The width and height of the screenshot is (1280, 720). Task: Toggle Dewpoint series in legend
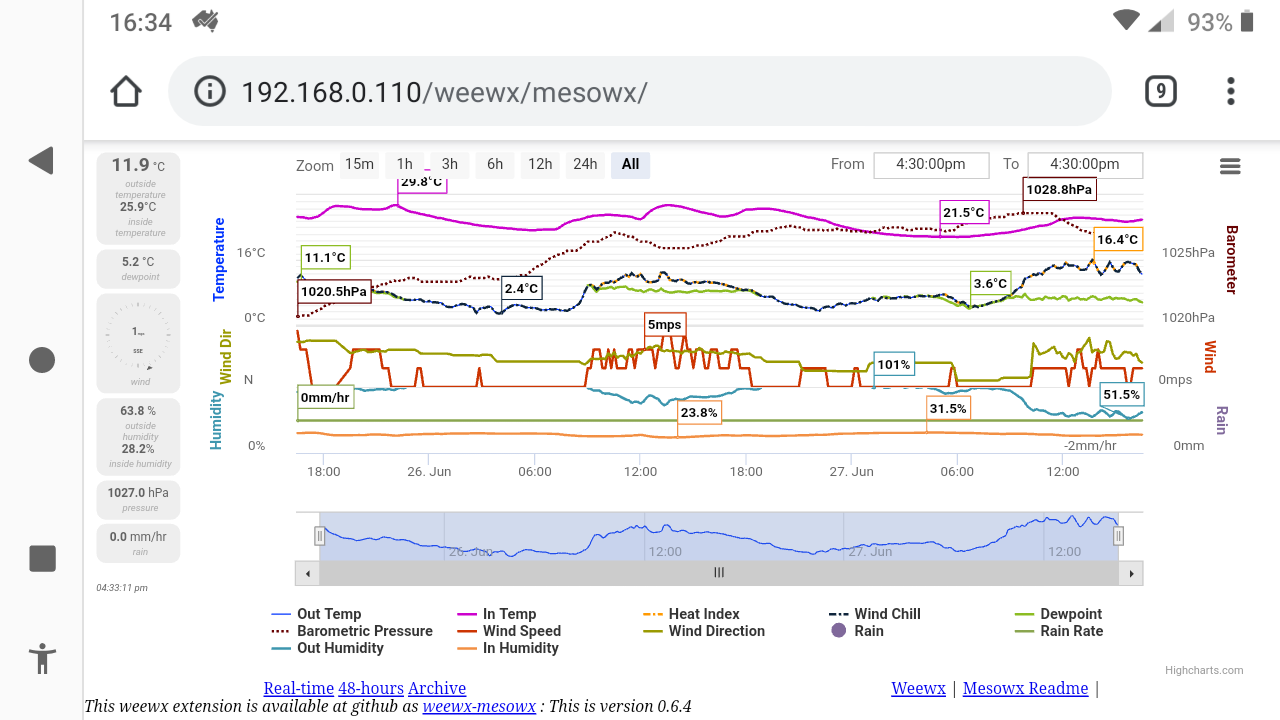point(1058,614)
